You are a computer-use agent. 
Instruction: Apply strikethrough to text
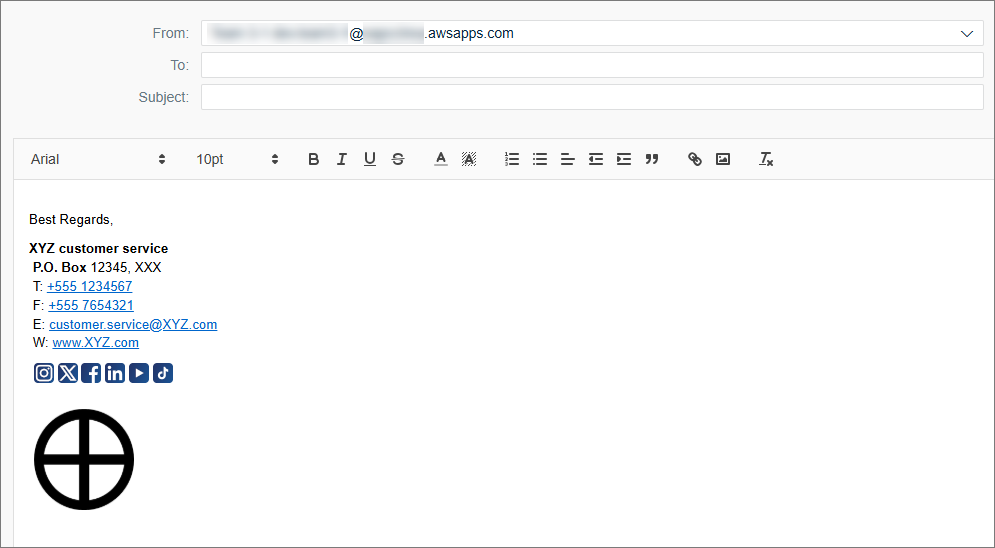point(398,159)
